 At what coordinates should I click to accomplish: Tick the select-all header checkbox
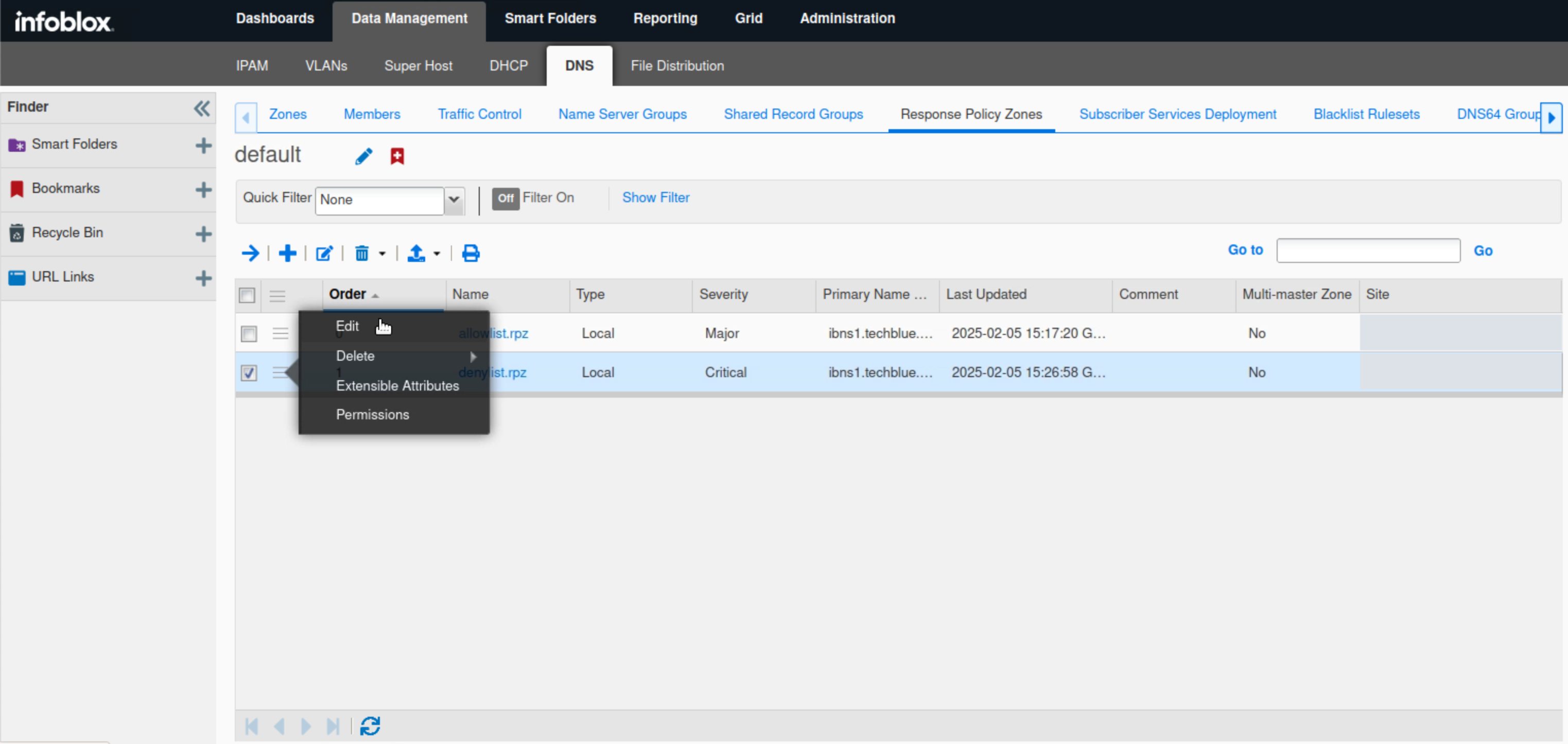(x=247, y=296)
